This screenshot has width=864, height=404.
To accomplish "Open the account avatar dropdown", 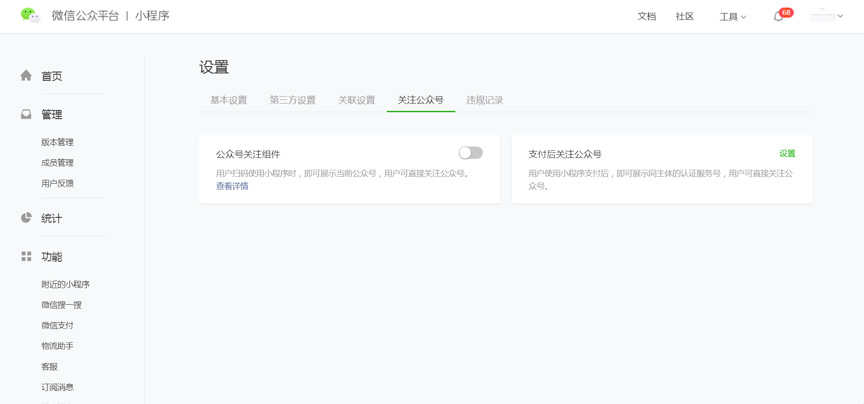I will tap(826, 16).
